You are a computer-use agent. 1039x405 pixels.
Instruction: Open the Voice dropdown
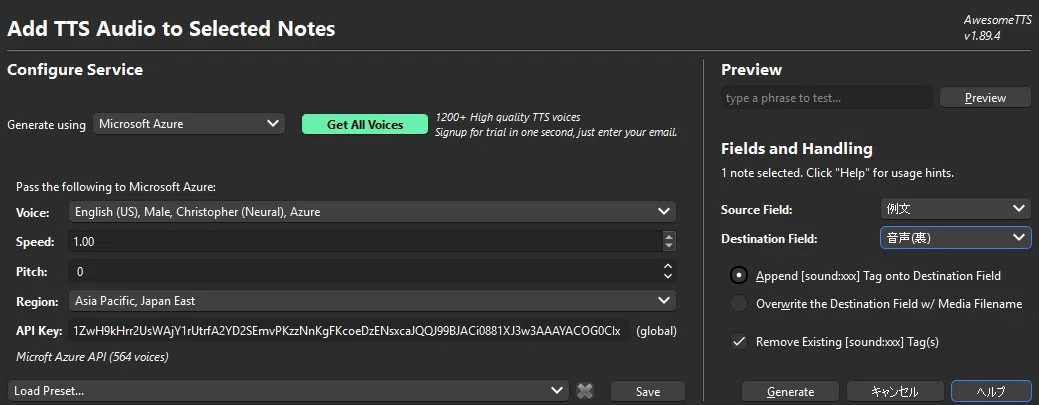(372, 212)
